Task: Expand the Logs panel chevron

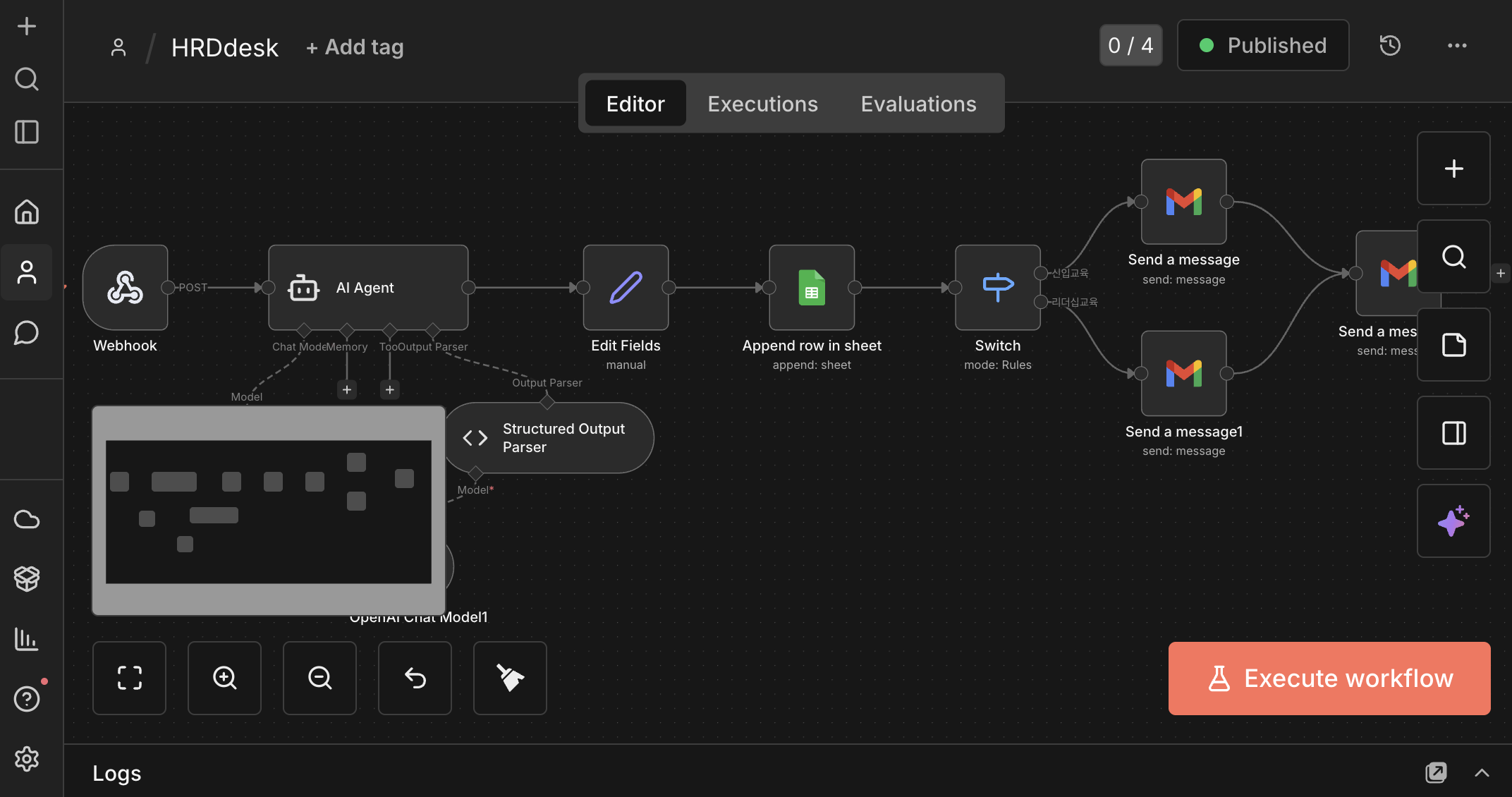Action: [1482, 773]
